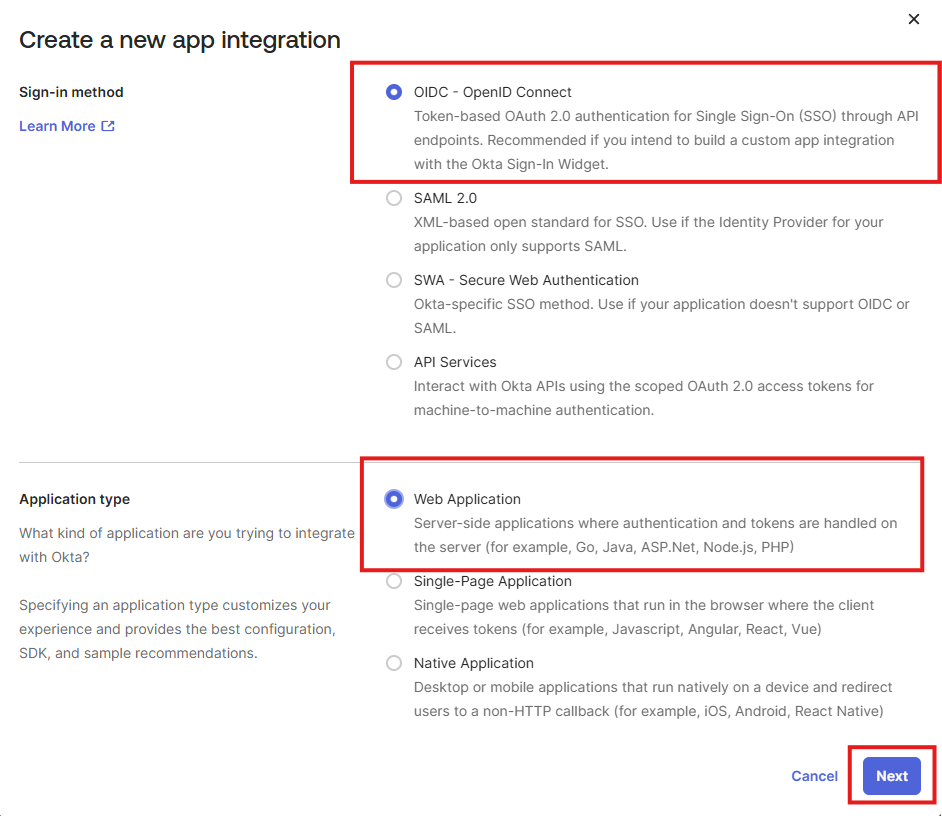942x816 pixels.
Task: Choose the SAML 2.0 radio button
Action: tap(394, 198)
